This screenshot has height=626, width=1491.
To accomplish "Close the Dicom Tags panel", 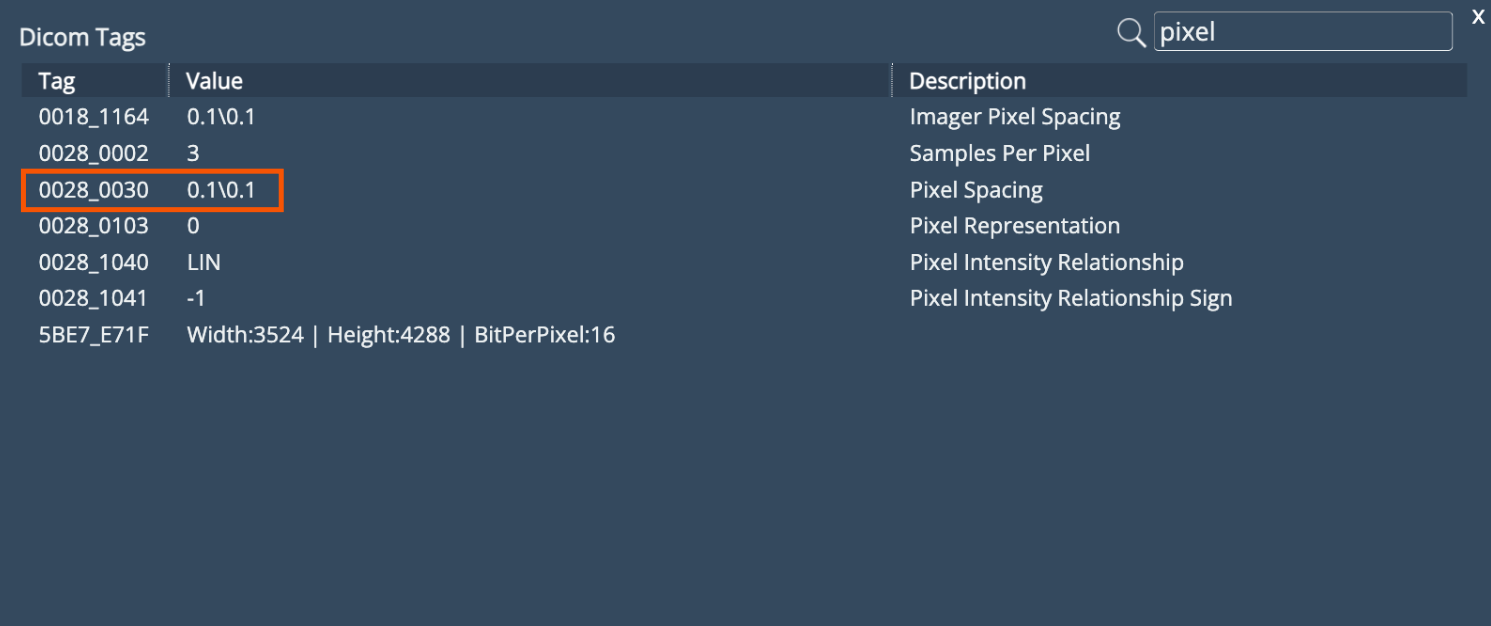I will tap(1478, 17).
